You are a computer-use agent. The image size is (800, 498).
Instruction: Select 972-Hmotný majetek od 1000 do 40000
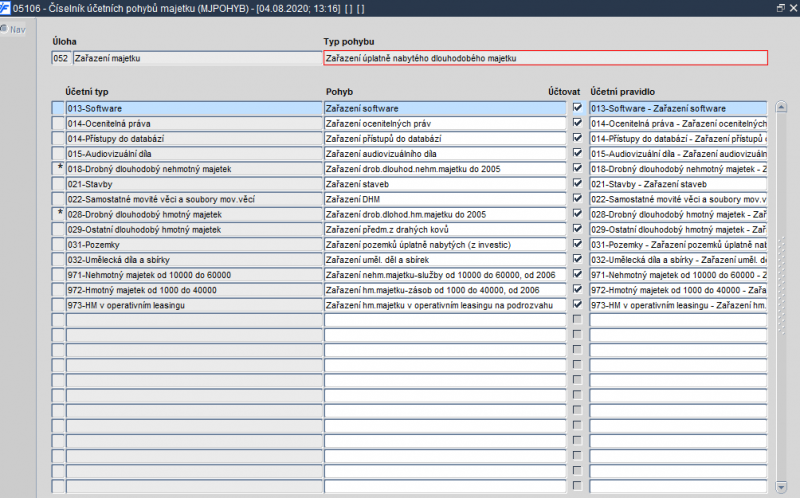[194, 290]
